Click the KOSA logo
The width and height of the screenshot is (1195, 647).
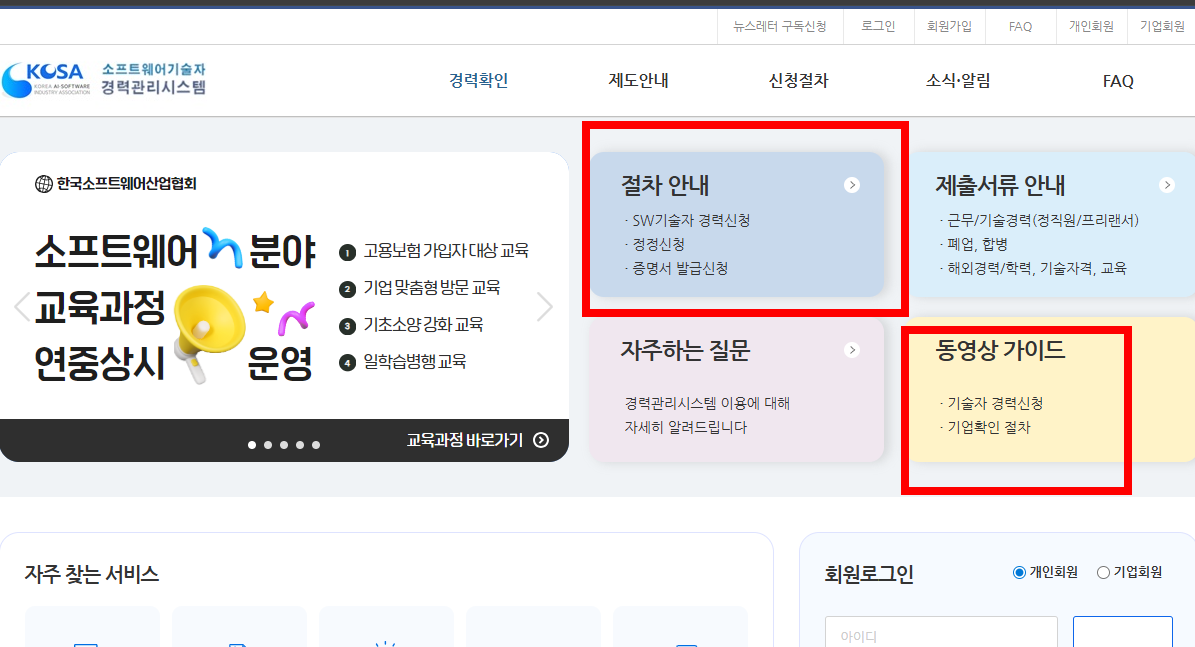(x=45, y=79)
